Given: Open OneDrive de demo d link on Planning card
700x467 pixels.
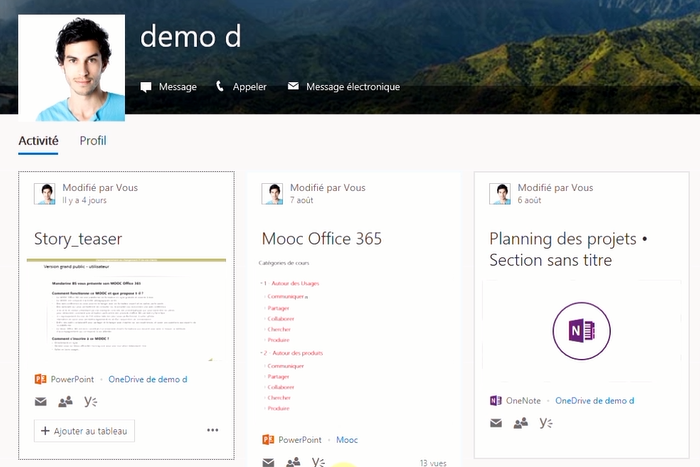Looking at the screenshot, I should point(595,400).
